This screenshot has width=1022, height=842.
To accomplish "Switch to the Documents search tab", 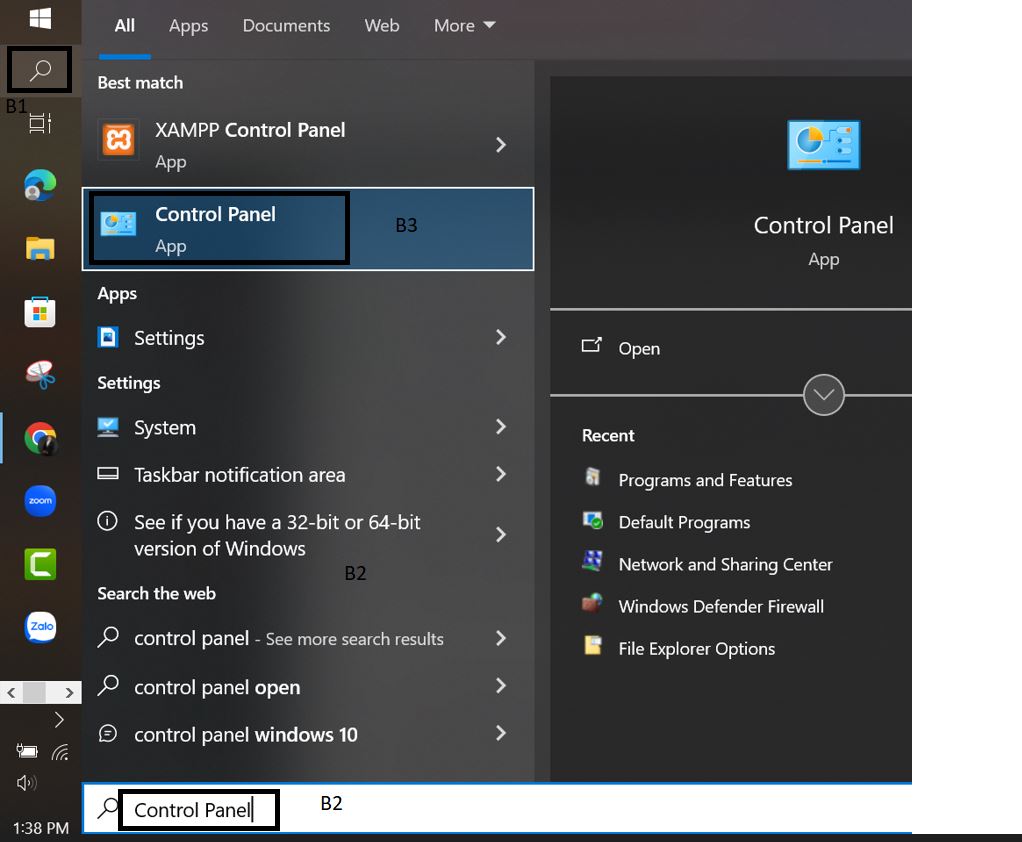I will click(286, 26).
